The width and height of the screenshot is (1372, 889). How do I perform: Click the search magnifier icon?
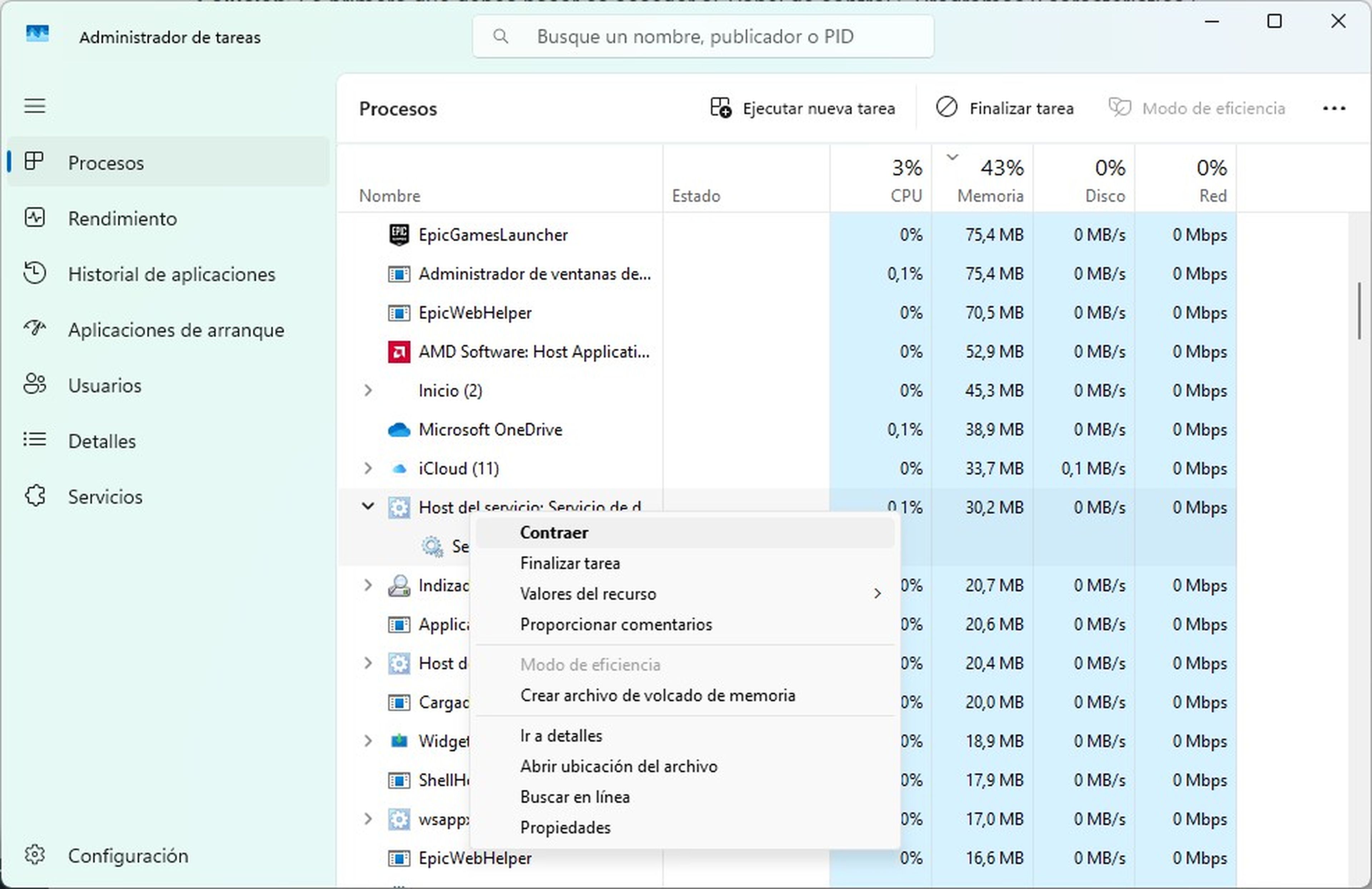[x=500, y=36]
